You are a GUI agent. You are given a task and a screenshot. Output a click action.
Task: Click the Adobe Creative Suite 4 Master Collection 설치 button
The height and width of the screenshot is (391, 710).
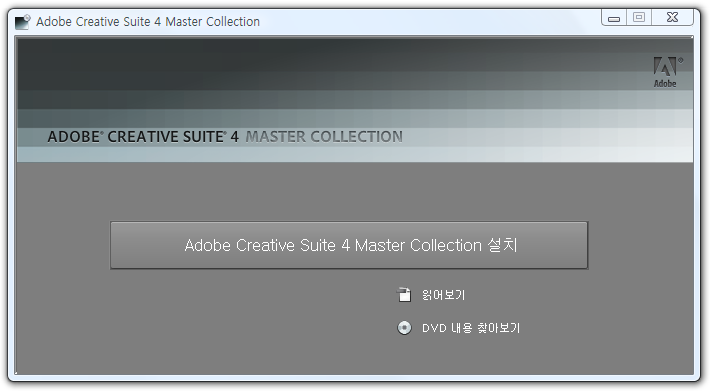[349, 245]
